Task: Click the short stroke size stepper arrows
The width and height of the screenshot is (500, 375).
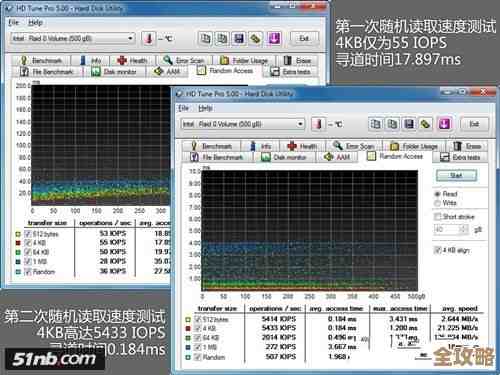Action: (463, 229)
